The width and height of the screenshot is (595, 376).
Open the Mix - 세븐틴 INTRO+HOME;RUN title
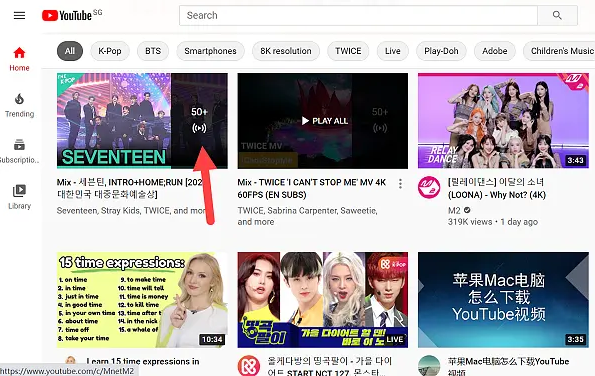coord(130,189)
